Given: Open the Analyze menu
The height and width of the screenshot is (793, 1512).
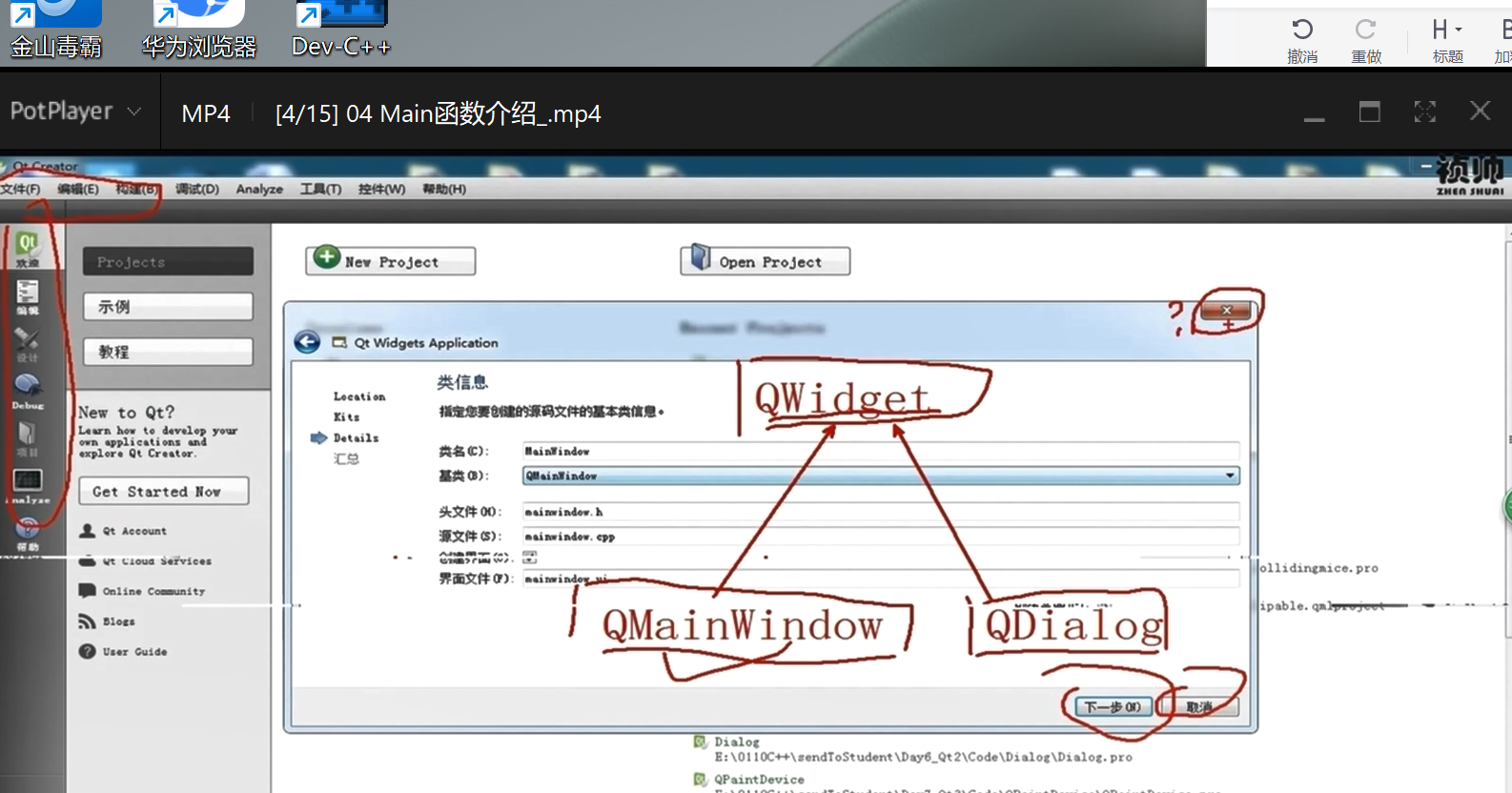Looking at the screenshot, I should [259, 189].
